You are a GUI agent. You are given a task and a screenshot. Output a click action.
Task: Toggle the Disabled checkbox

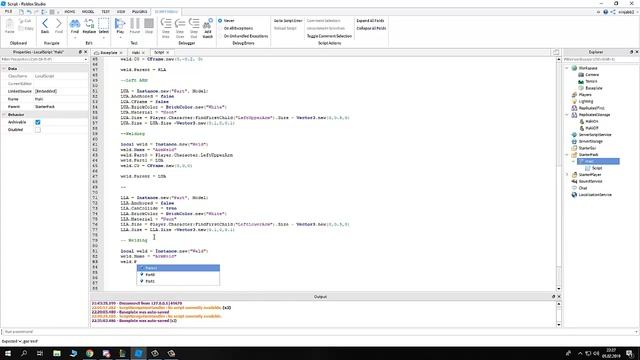pos(38,130)
